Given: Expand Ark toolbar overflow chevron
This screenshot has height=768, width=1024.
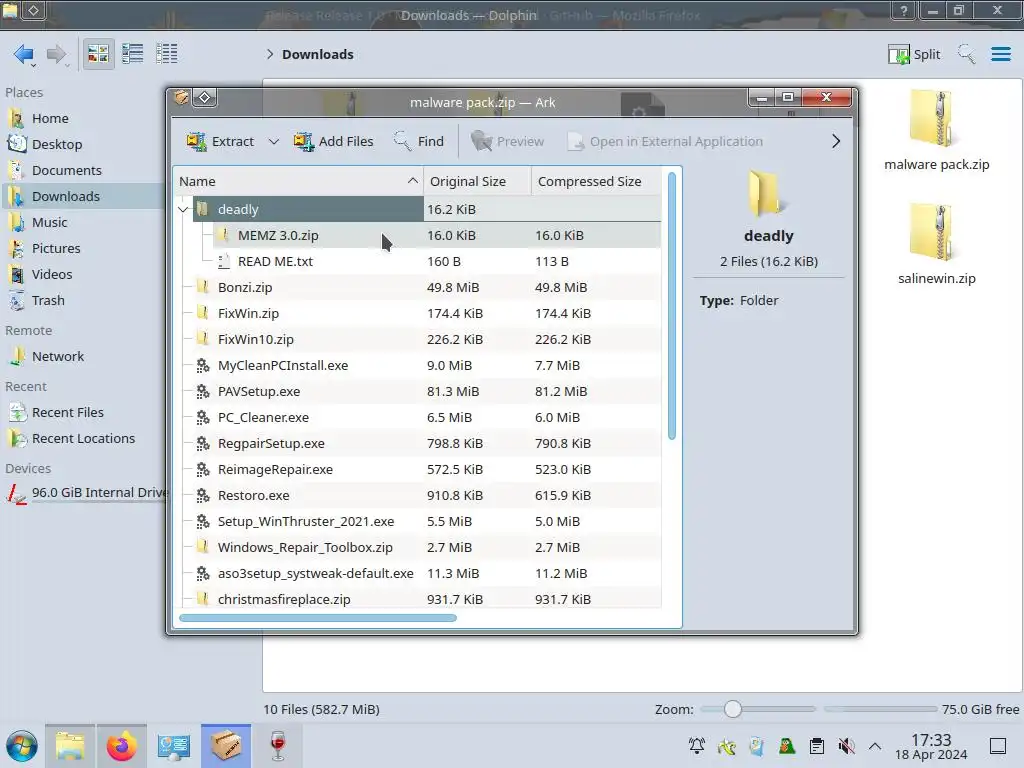Looking at the screenshot, I should point(836,141).
